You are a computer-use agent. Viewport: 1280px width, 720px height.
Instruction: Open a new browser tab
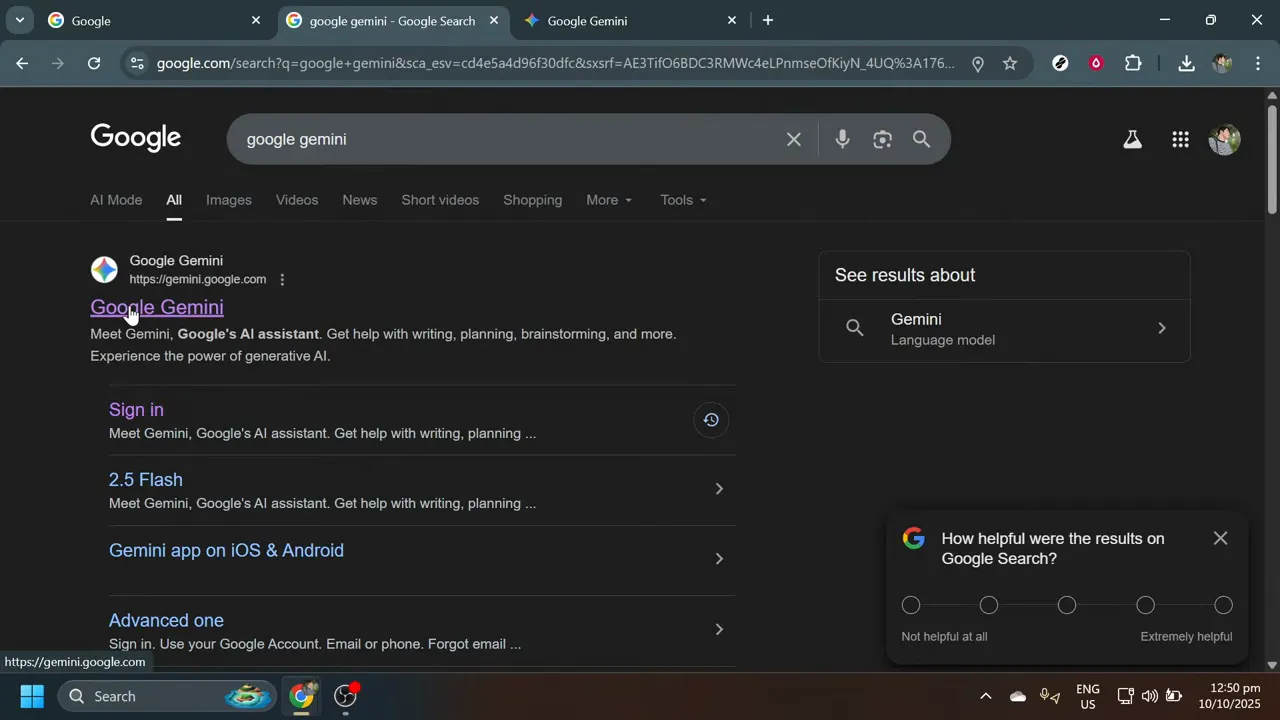click(x=767, y=20)
